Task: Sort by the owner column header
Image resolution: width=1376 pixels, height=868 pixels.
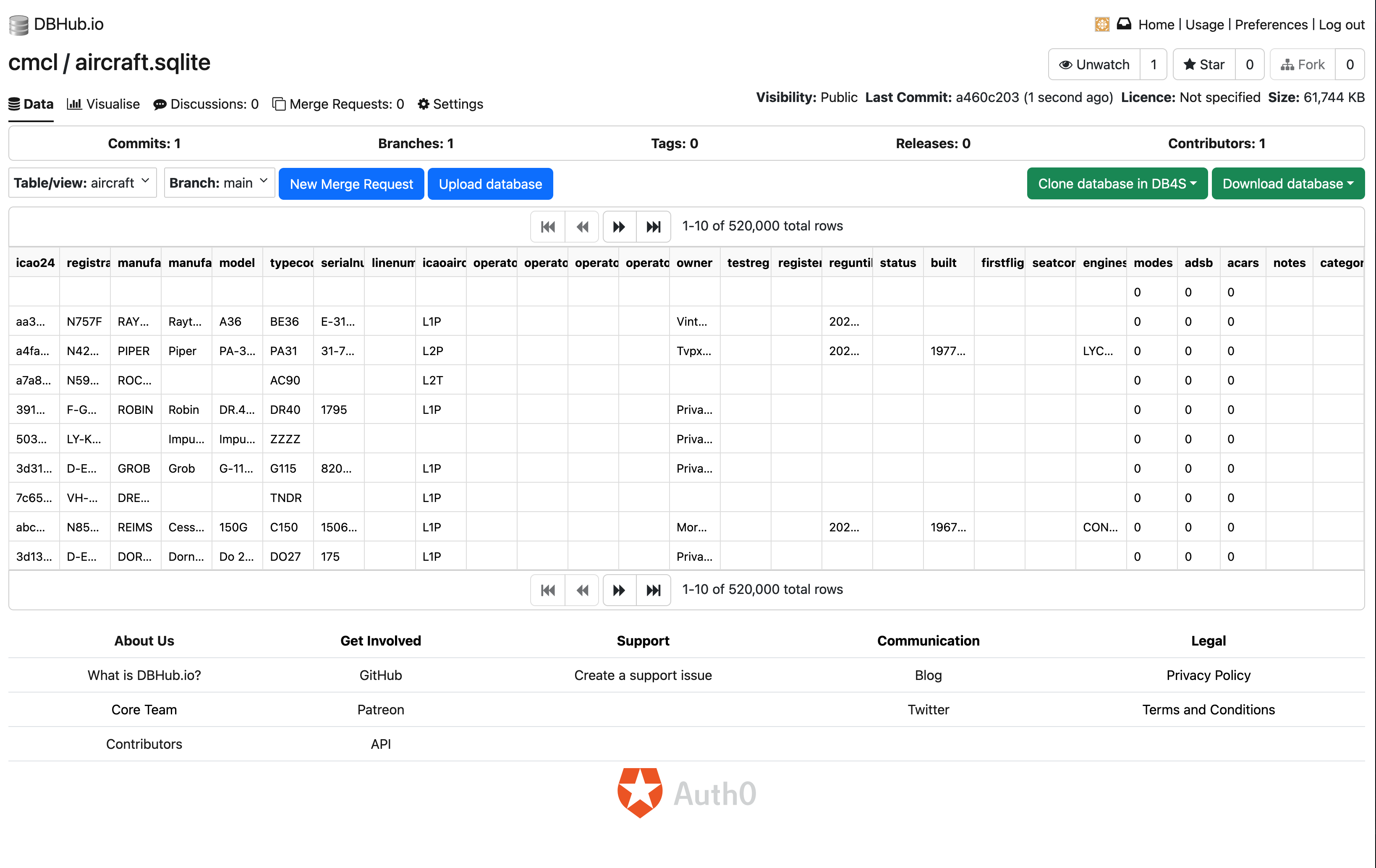Action: pos(694,263)
